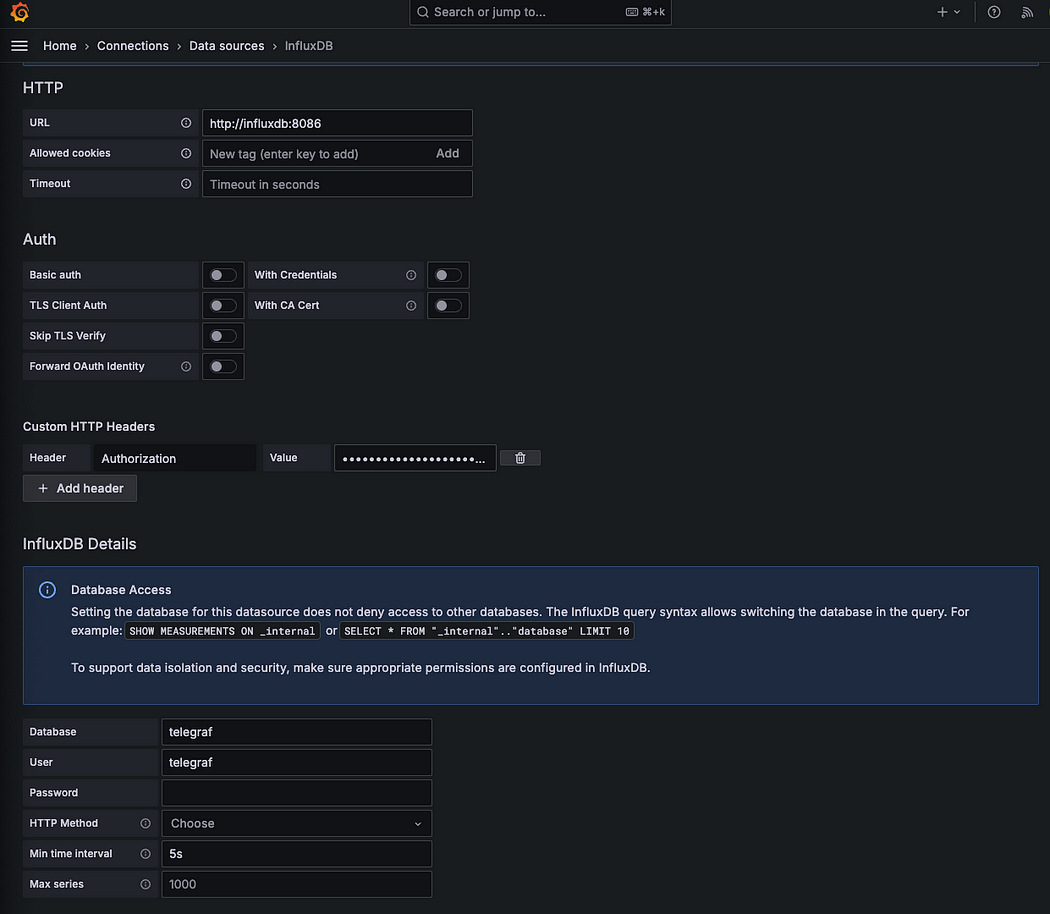
Task: Focus the Search or jump to box
Action: [x=540, y=12]
